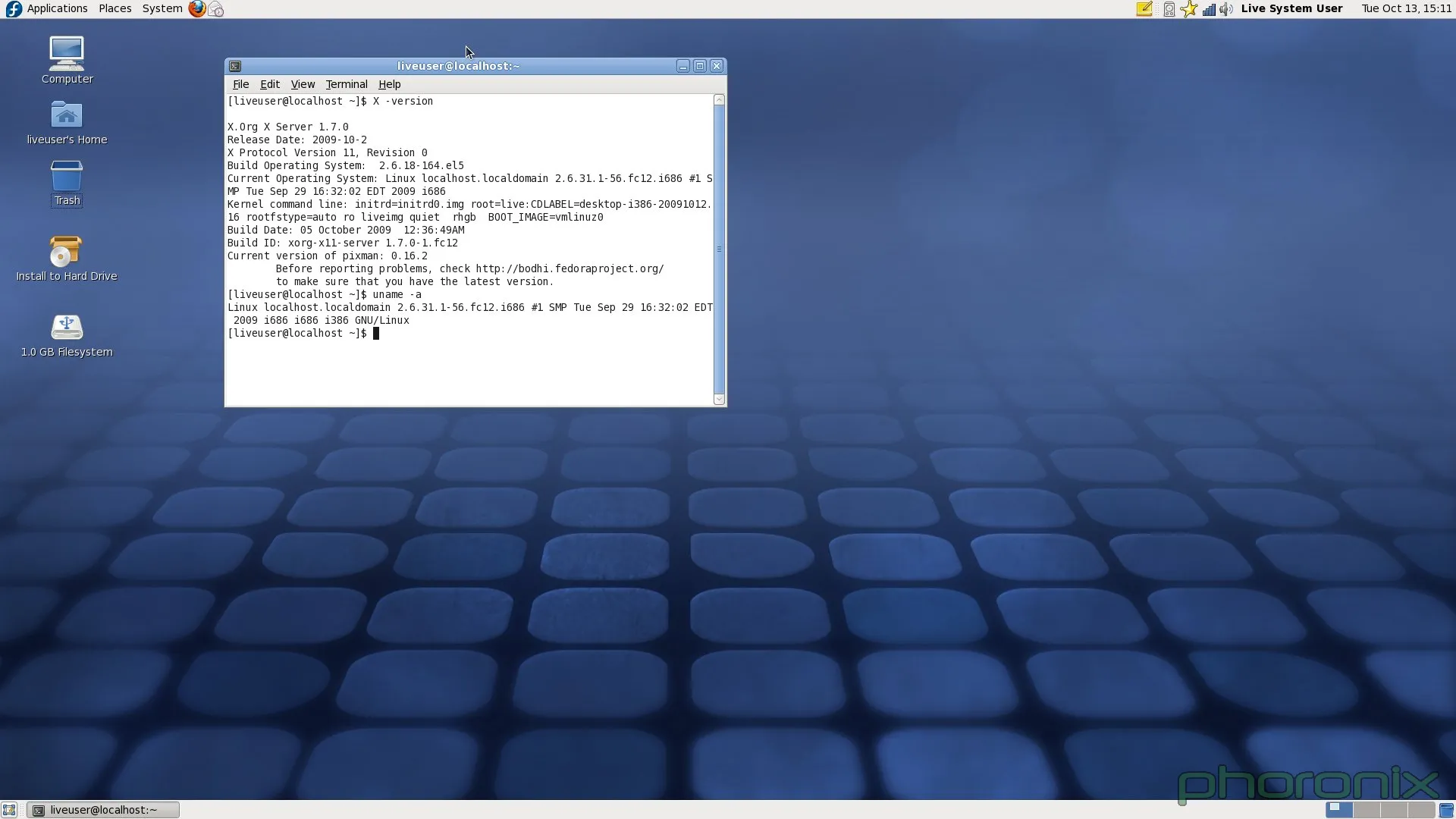Click the Live System User switcher

[1291, 8]
